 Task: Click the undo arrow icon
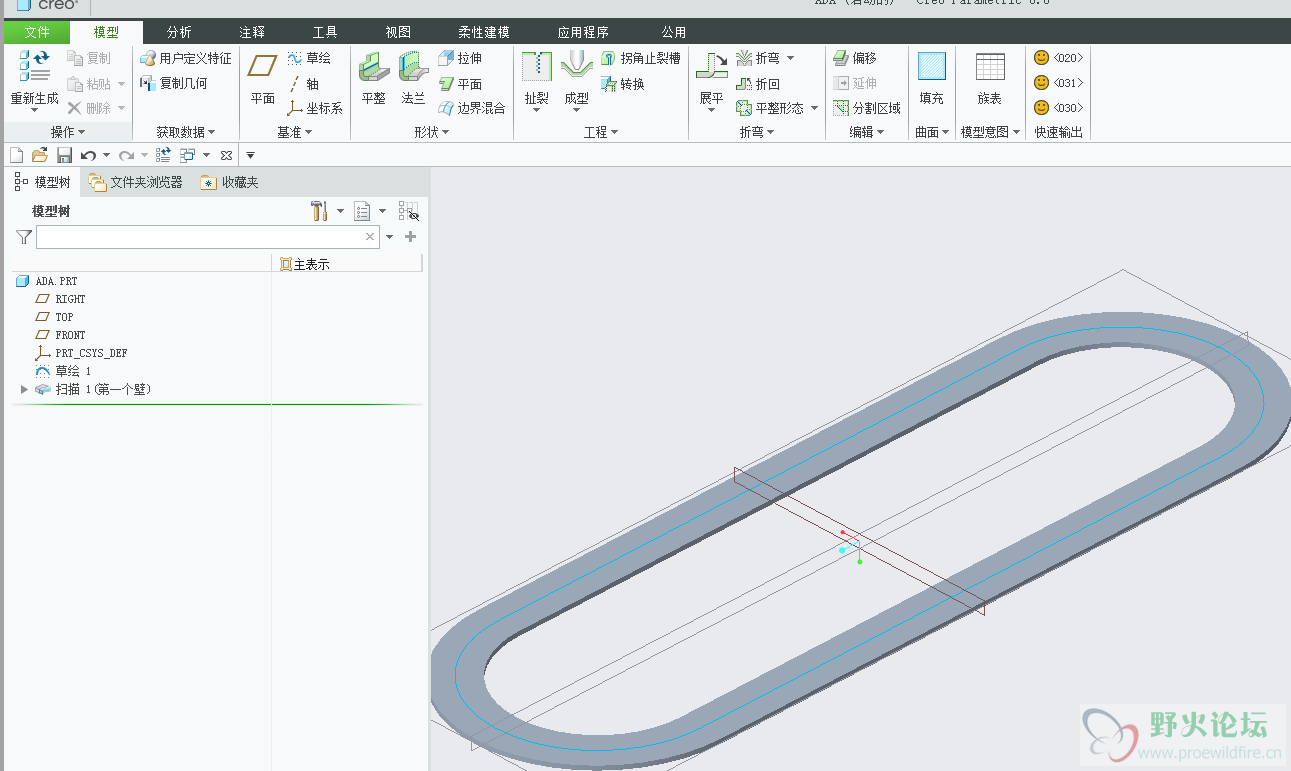coord(89,155)
